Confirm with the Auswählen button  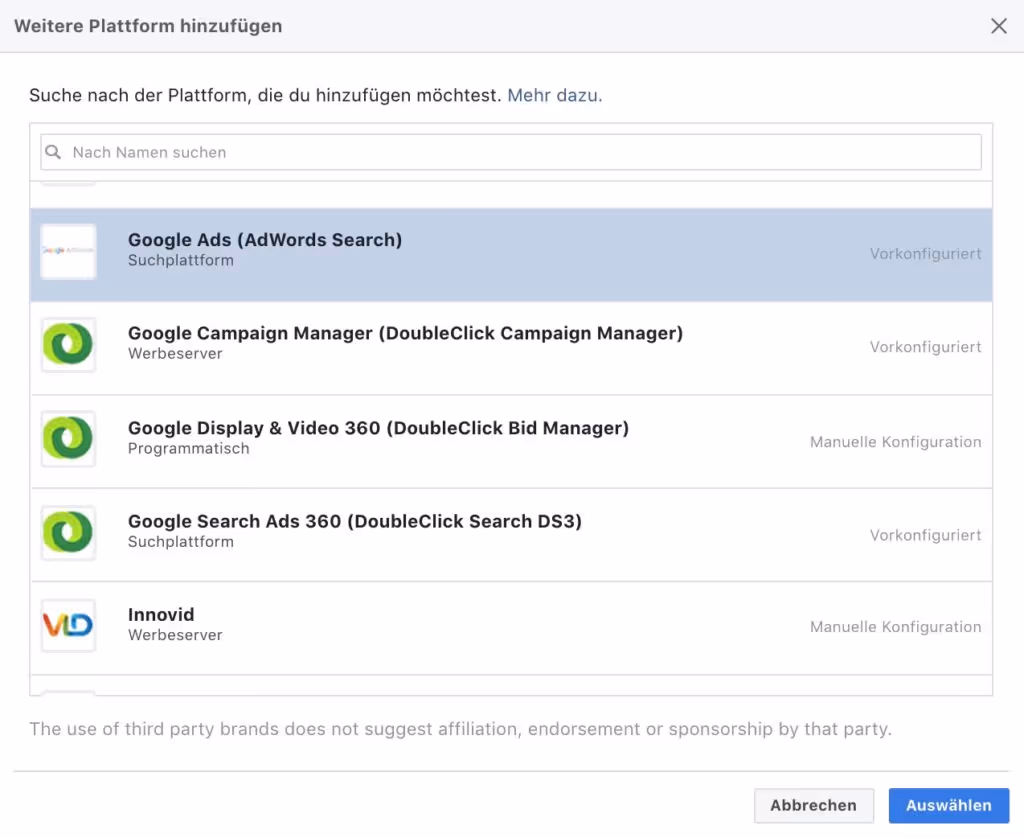click(x=949, y=805)
